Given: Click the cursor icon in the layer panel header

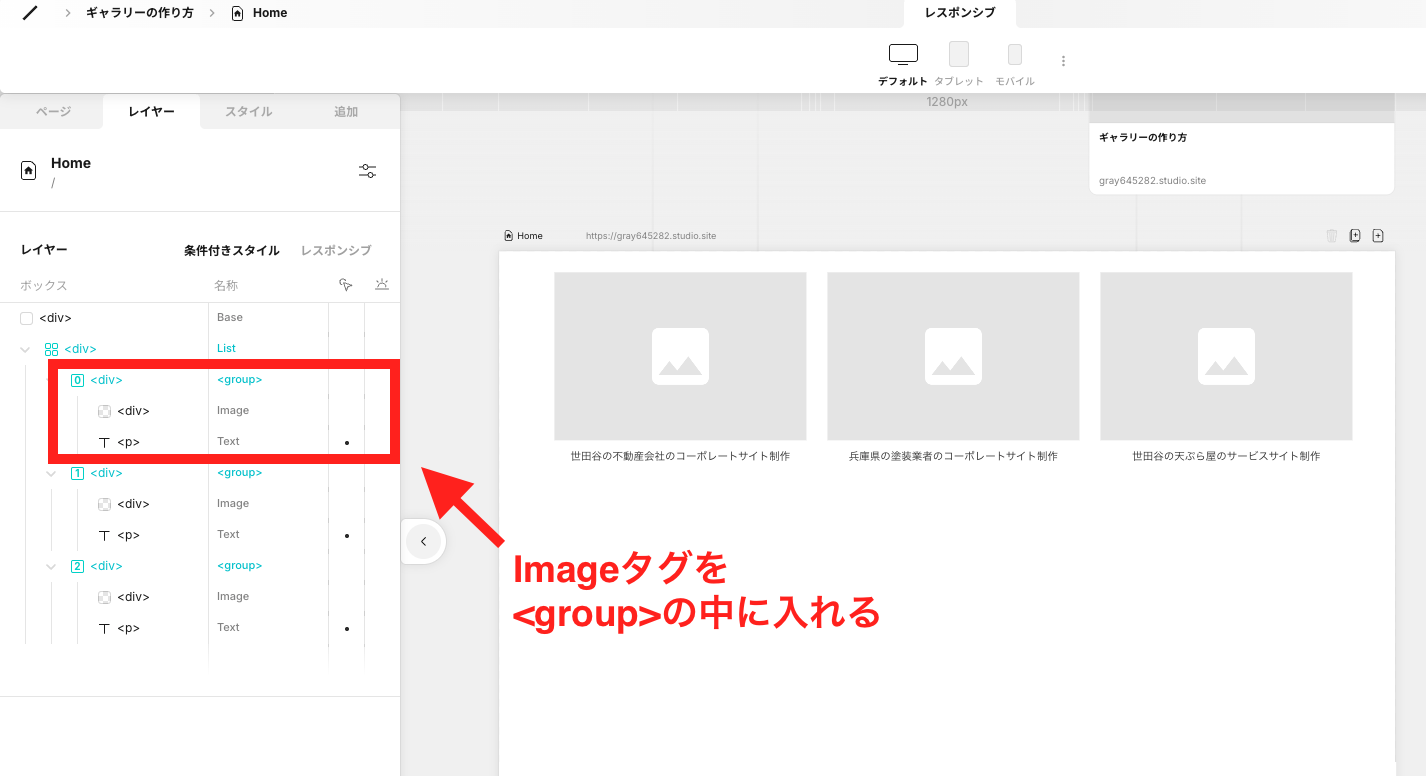Looking at the screenshot, I should [x=345, y=285].
